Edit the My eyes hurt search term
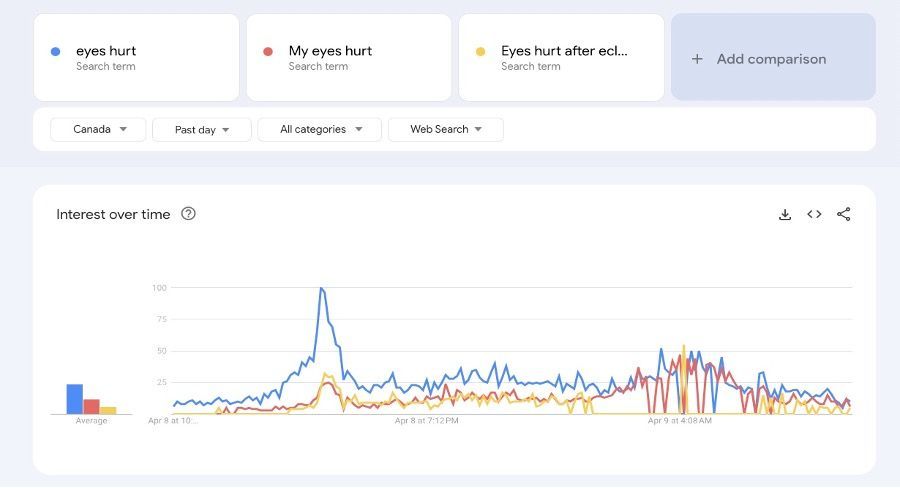Image resolution: width=900 pixels, height=488 pixels. (349, 57)
